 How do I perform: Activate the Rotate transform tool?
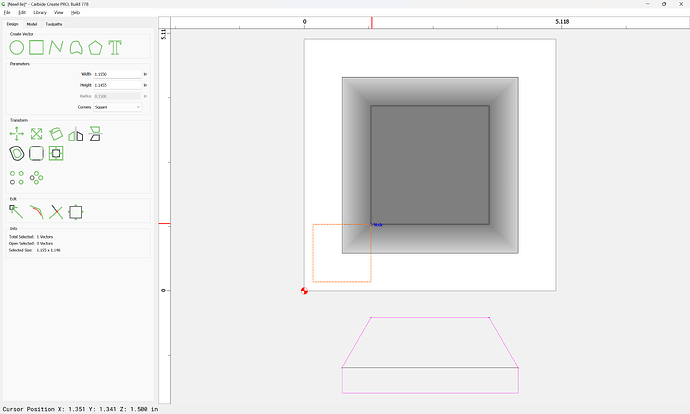[x=56, y=134]
